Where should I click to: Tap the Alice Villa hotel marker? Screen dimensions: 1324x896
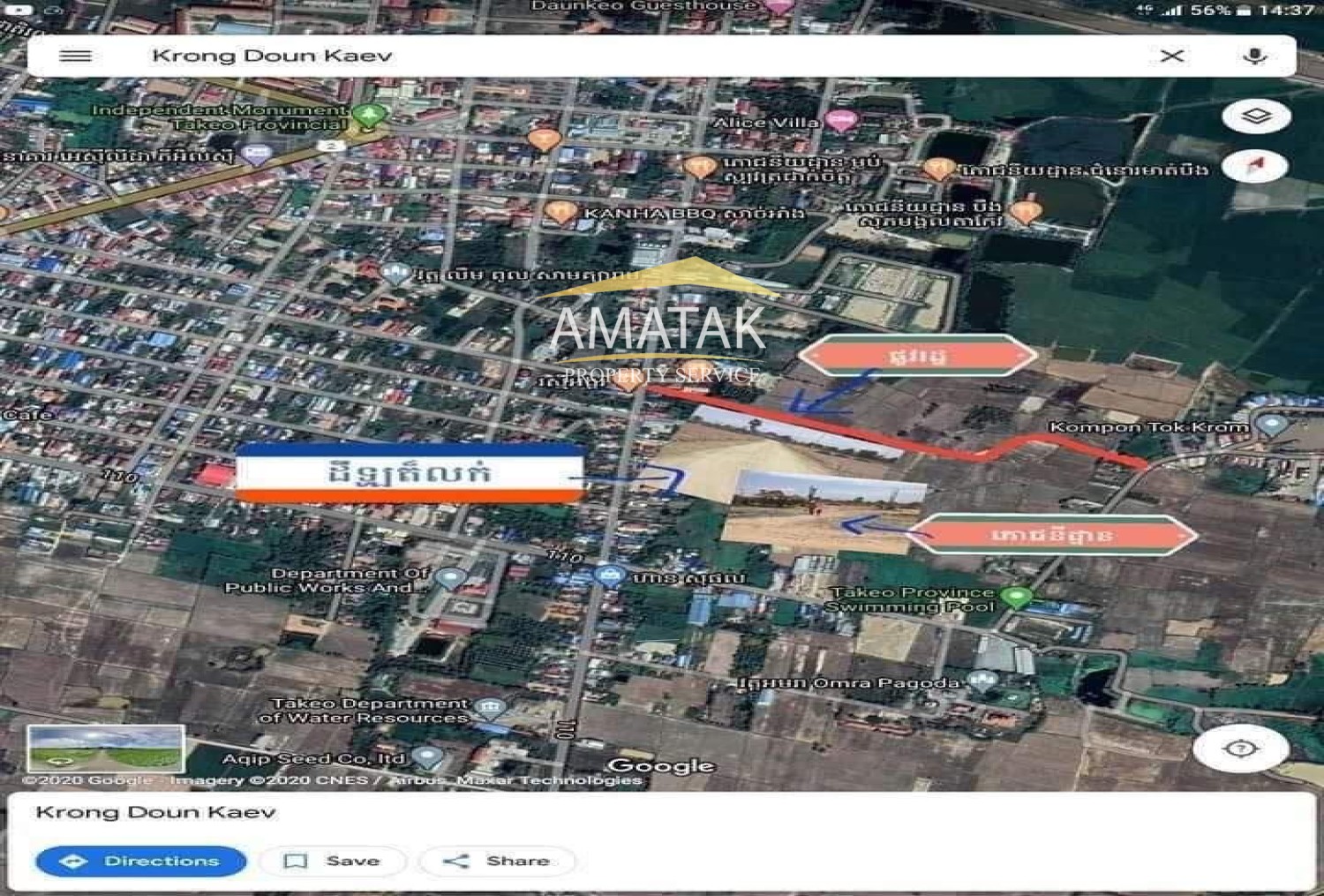(840, 121)
